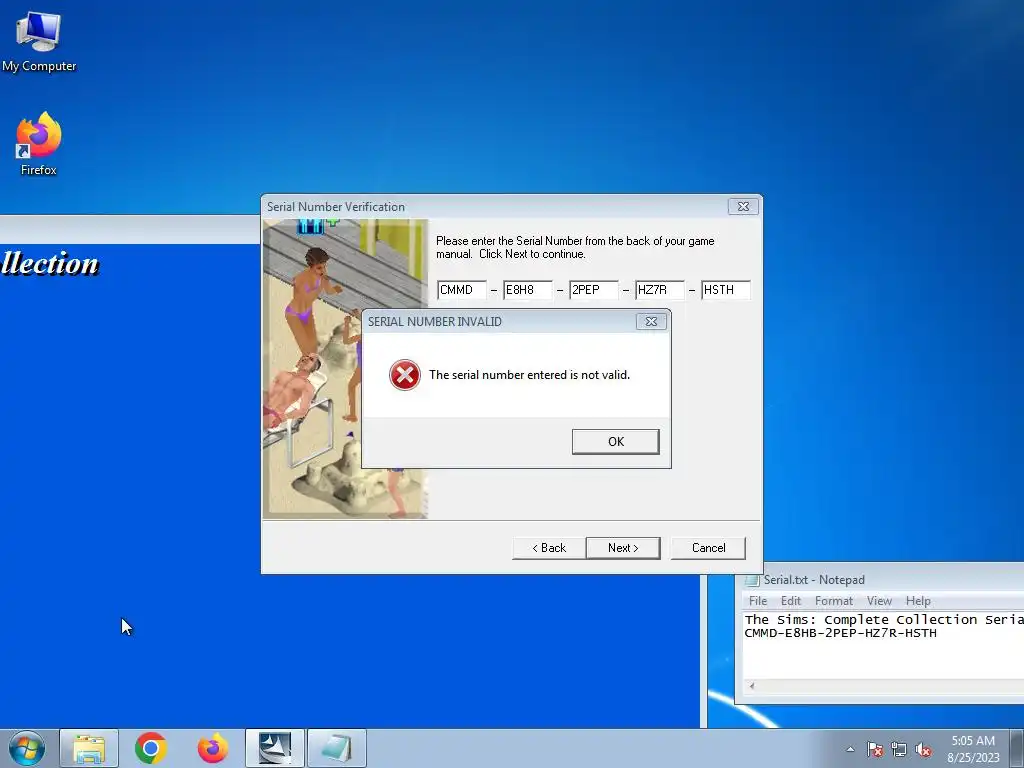Click the Sims Complete Collection heading in Notepad
Image resolution: width=1024 pixels, height=768 pixels.
click(884, 620)
